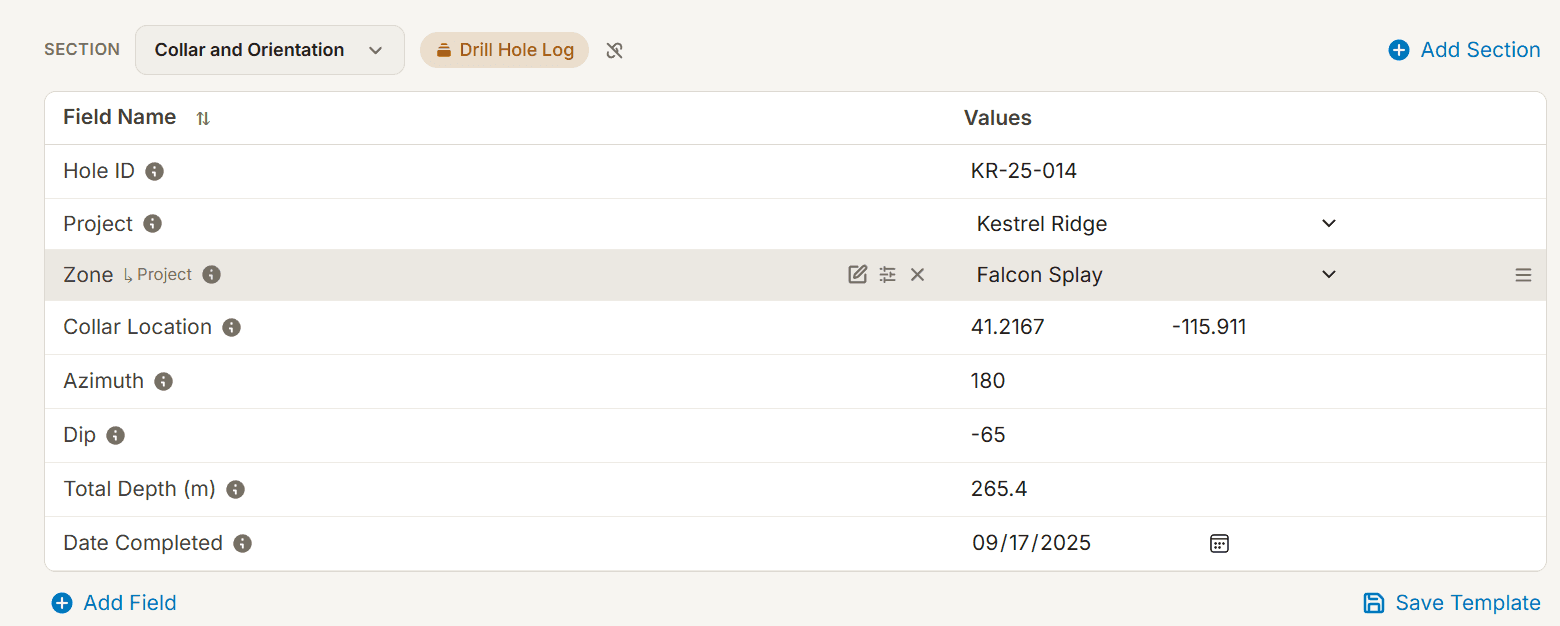Show info for Hole ID field
Viewport: 1560px width, 626px height.
tap(154, 171)
